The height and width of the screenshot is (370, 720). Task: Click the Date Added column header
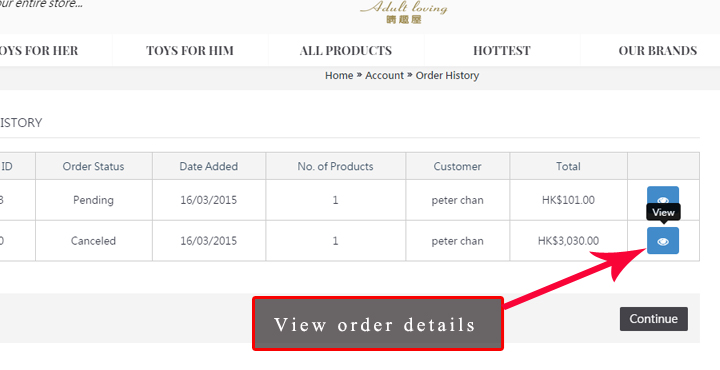(209, 166)
